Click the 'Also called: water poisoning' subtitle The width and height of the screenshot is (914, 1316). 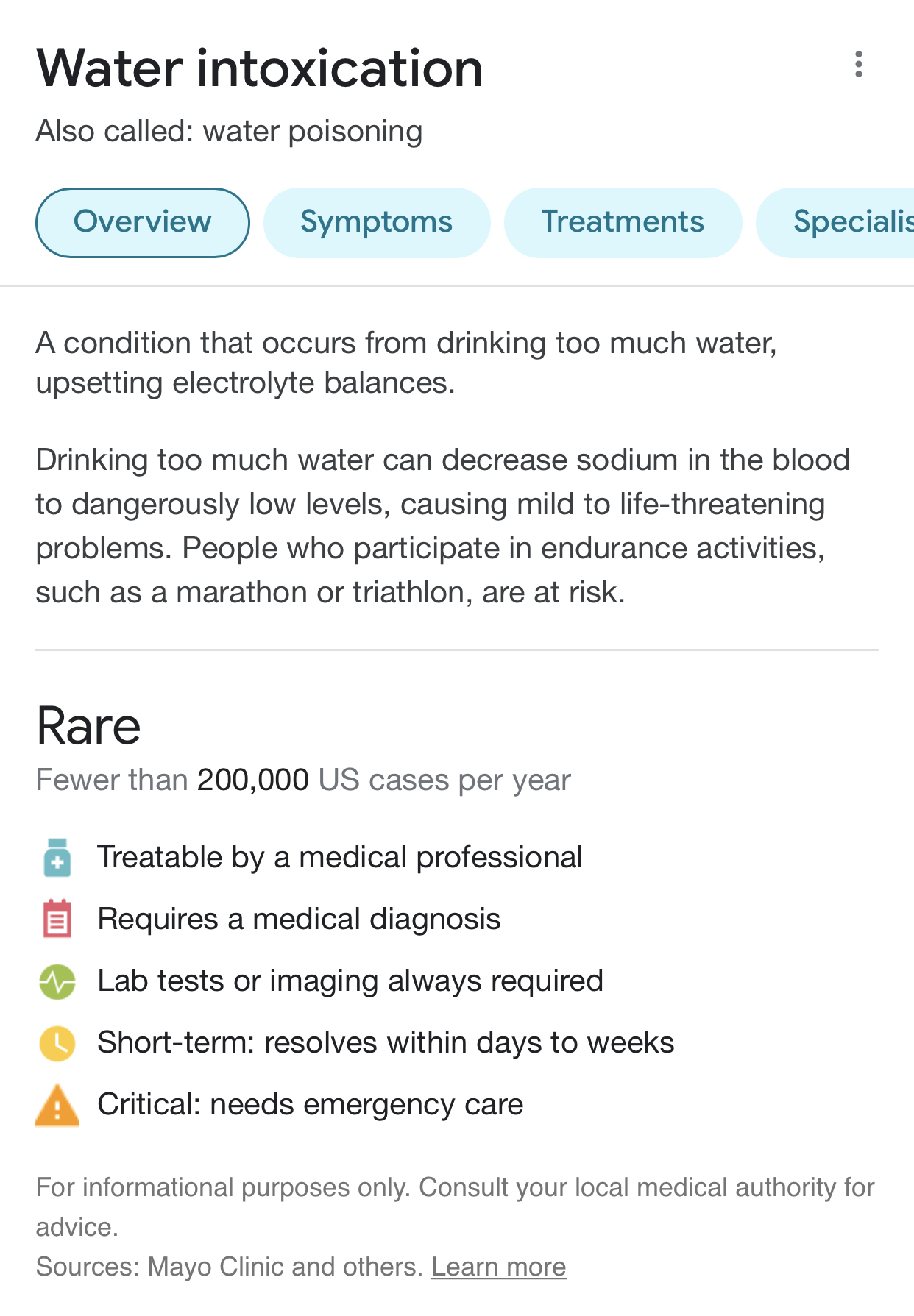click(229, 132)
